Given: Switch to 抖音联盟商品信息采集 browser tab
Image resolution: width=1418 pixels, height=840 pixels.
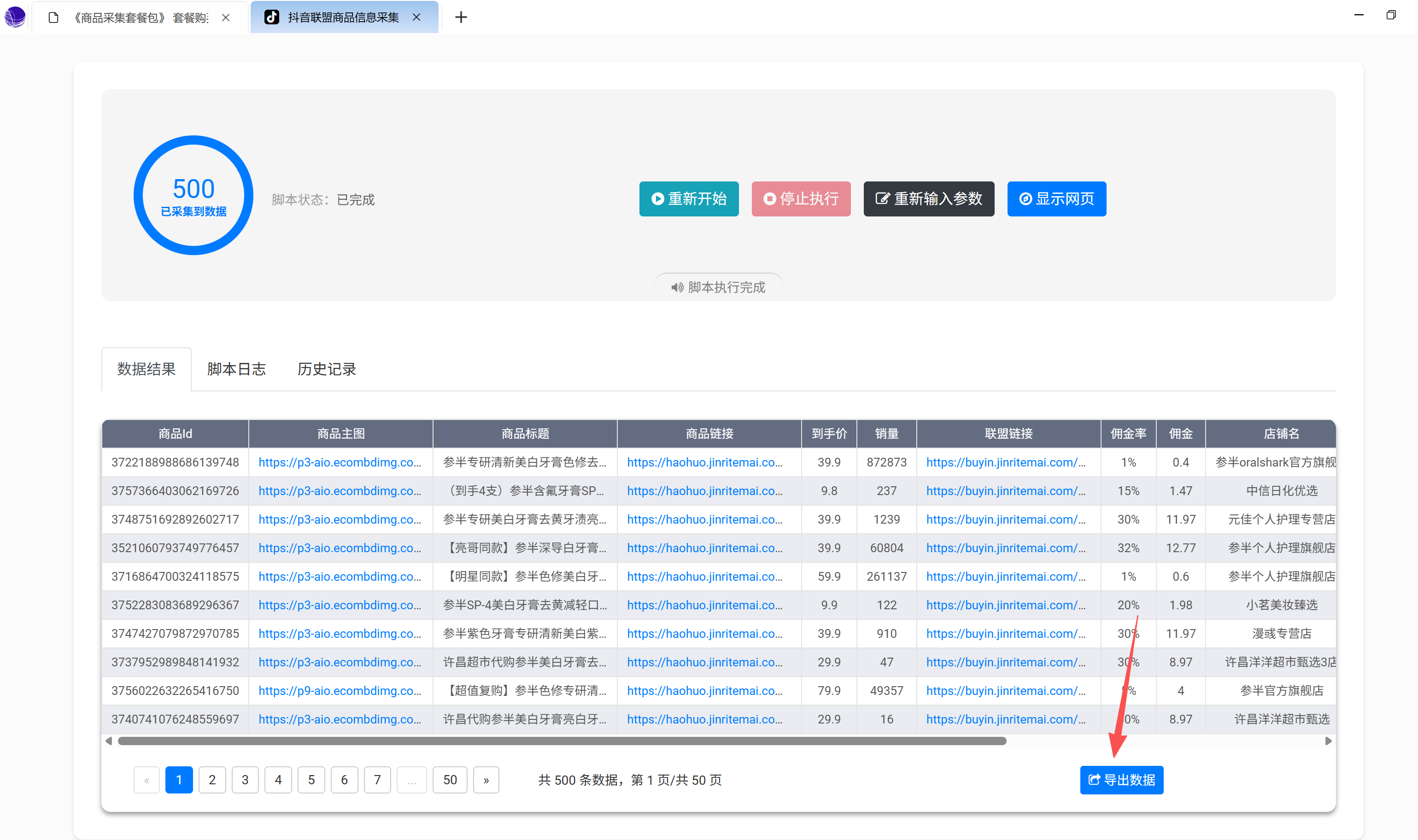Looking at the screenshot, I should pyautogui.click(x=344, y=17).
